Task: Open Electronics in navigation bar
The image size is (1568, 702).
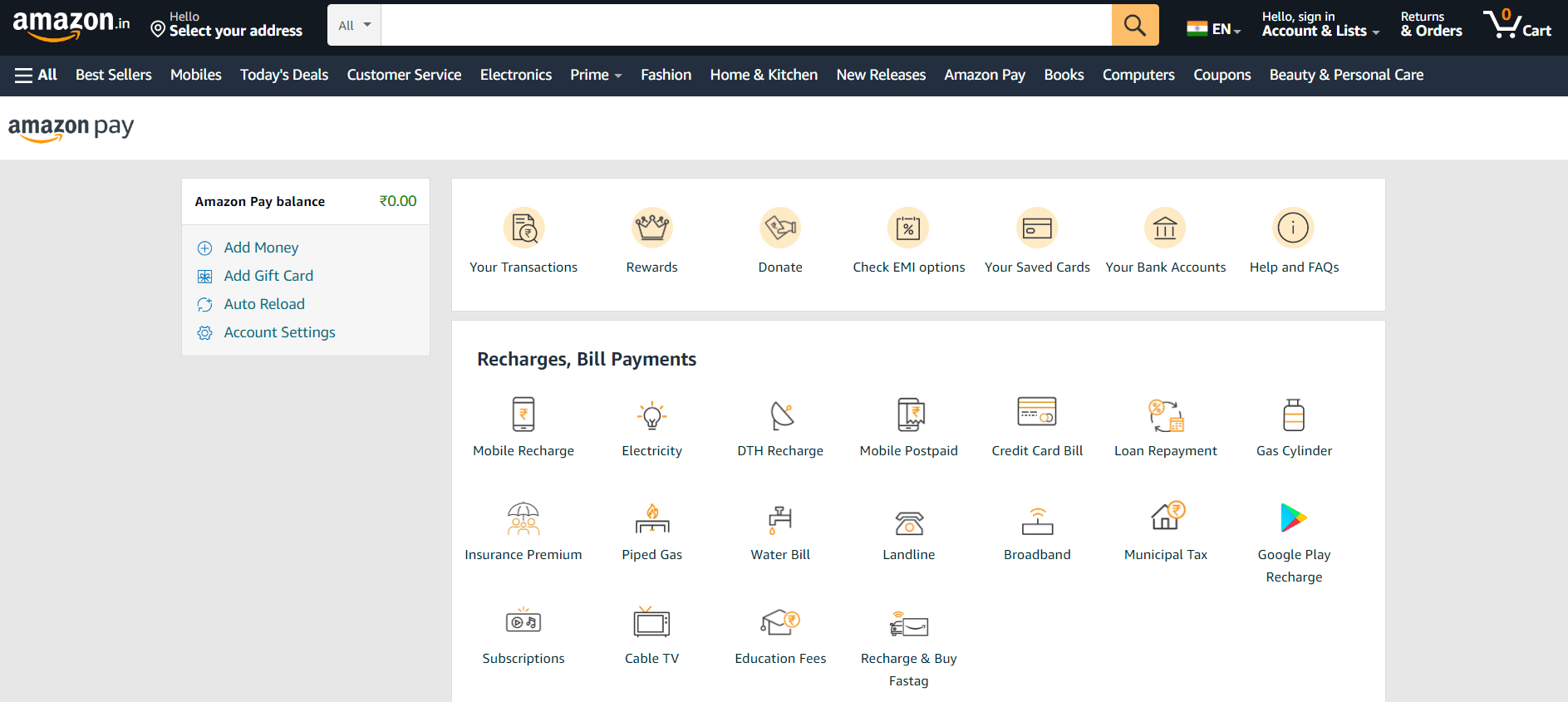Action: point(516,75)
